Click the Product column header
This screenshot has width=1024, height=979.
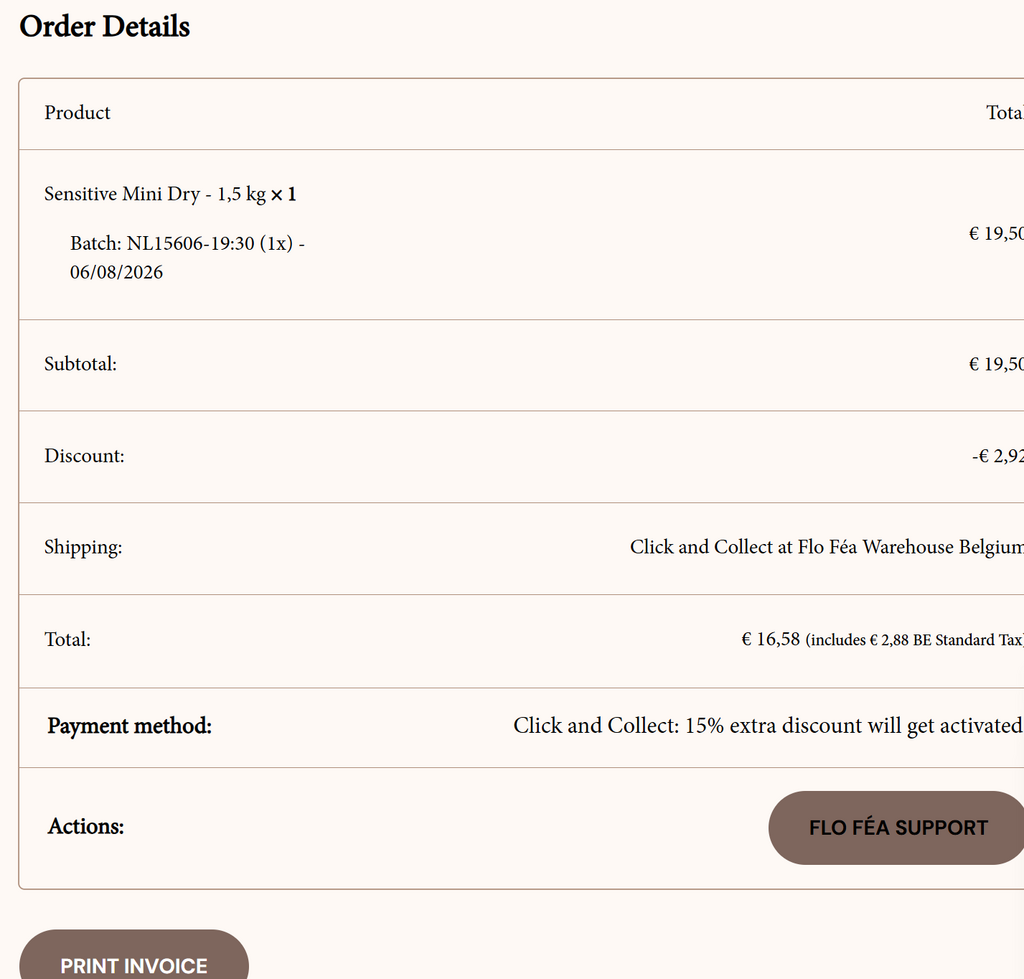tap(77, 113)
